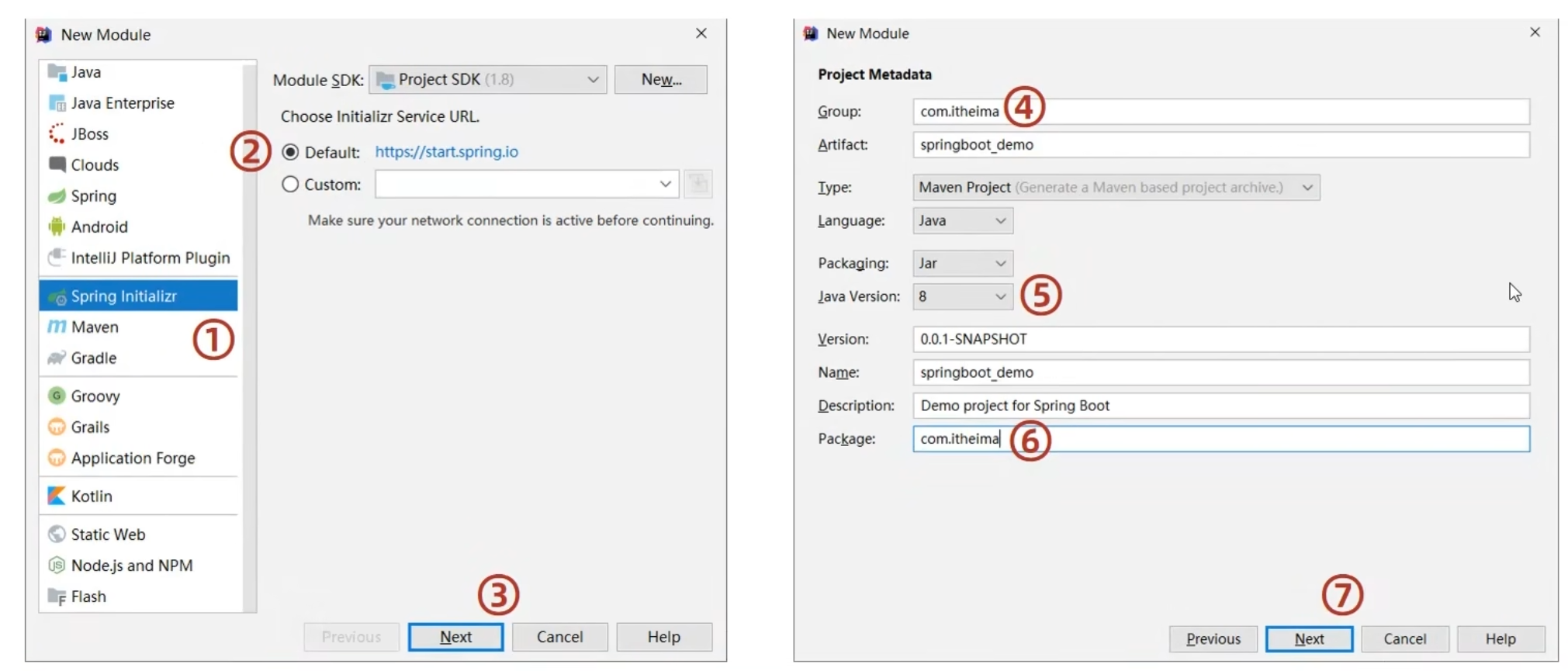Click the Java Enterprise icon
The image size is (1568, 671).
click(57, 103)
